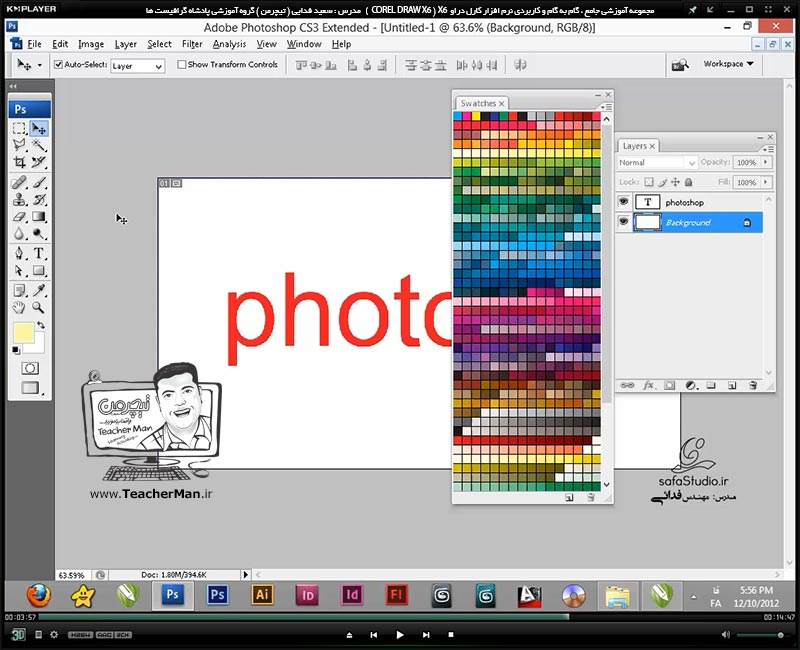Select the Lasso tool

click(19, 145)
